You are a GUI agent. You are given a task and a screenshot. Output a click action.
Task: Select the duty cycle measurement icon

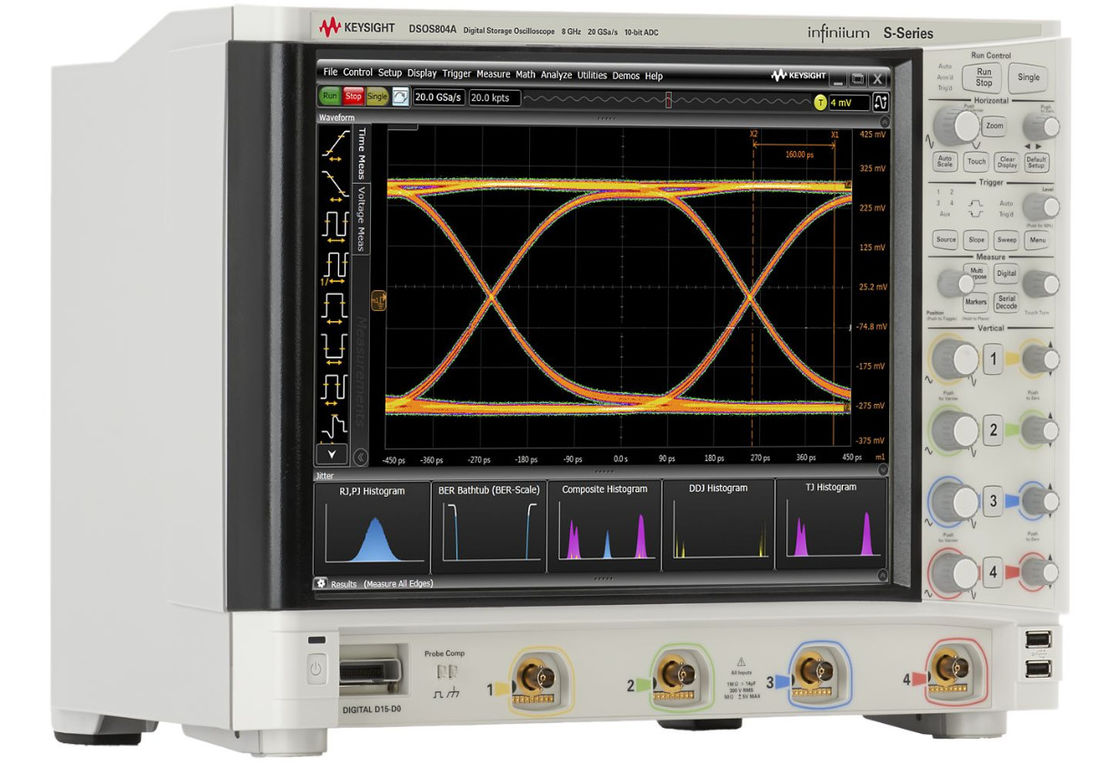tap(333, 390)
